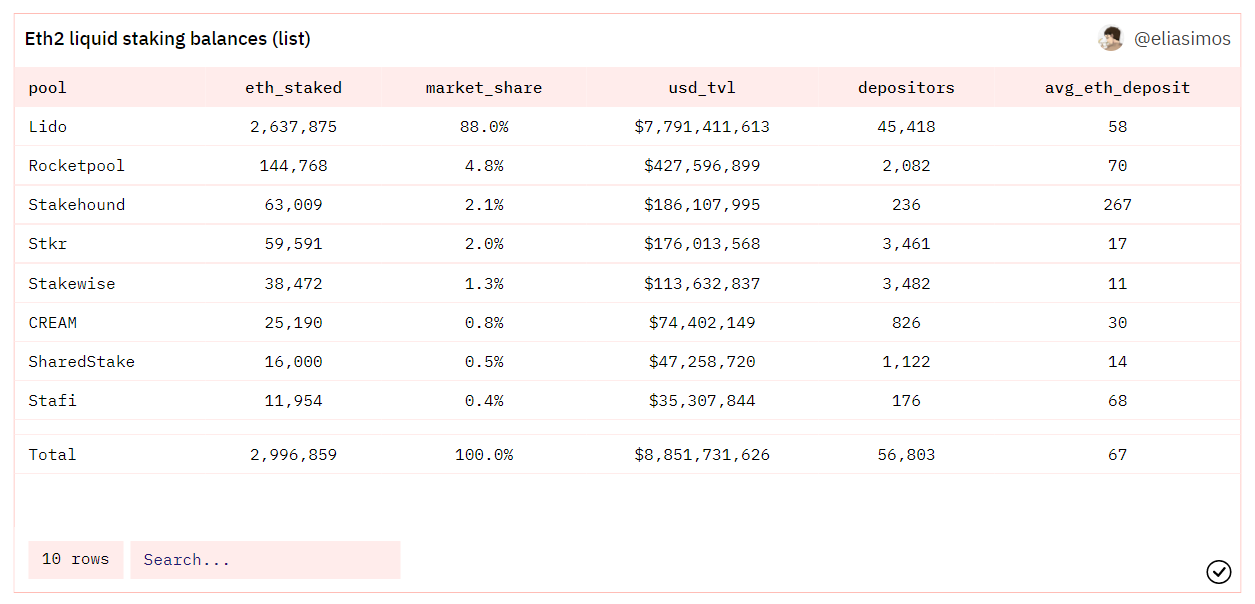This screenshot has height=604, width=1255.
Task: Click the 1,122 depositors cell
Action: tap(906, 362)
